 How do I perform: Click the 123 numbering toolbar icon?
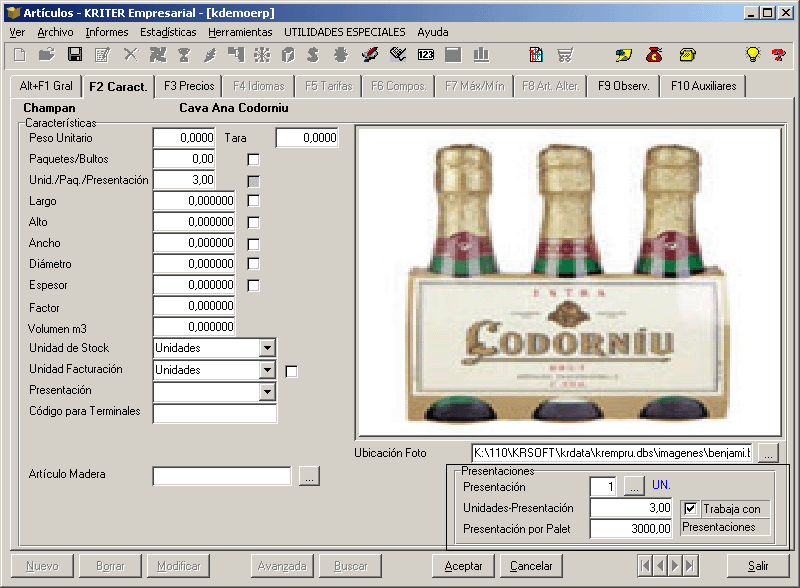coord(426,55)
